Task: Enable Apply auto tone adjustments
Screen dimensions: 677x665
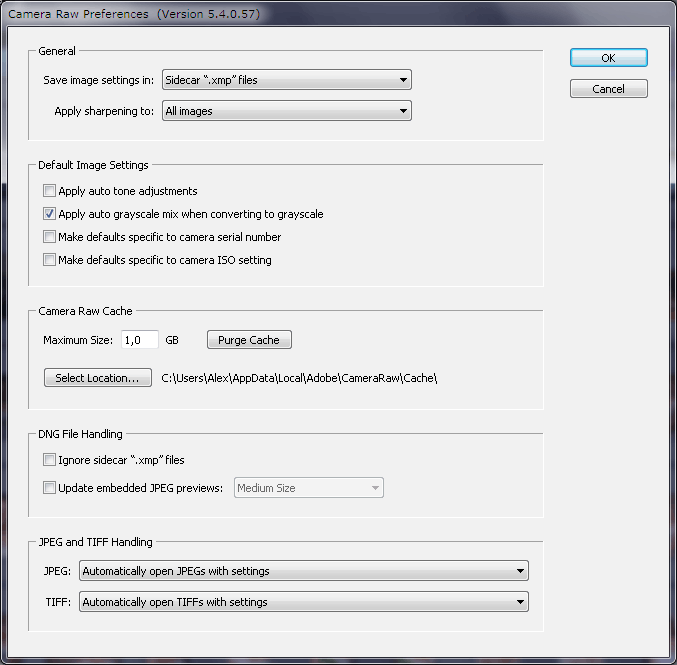Action: pyautogui.click(x=49, y=191)
